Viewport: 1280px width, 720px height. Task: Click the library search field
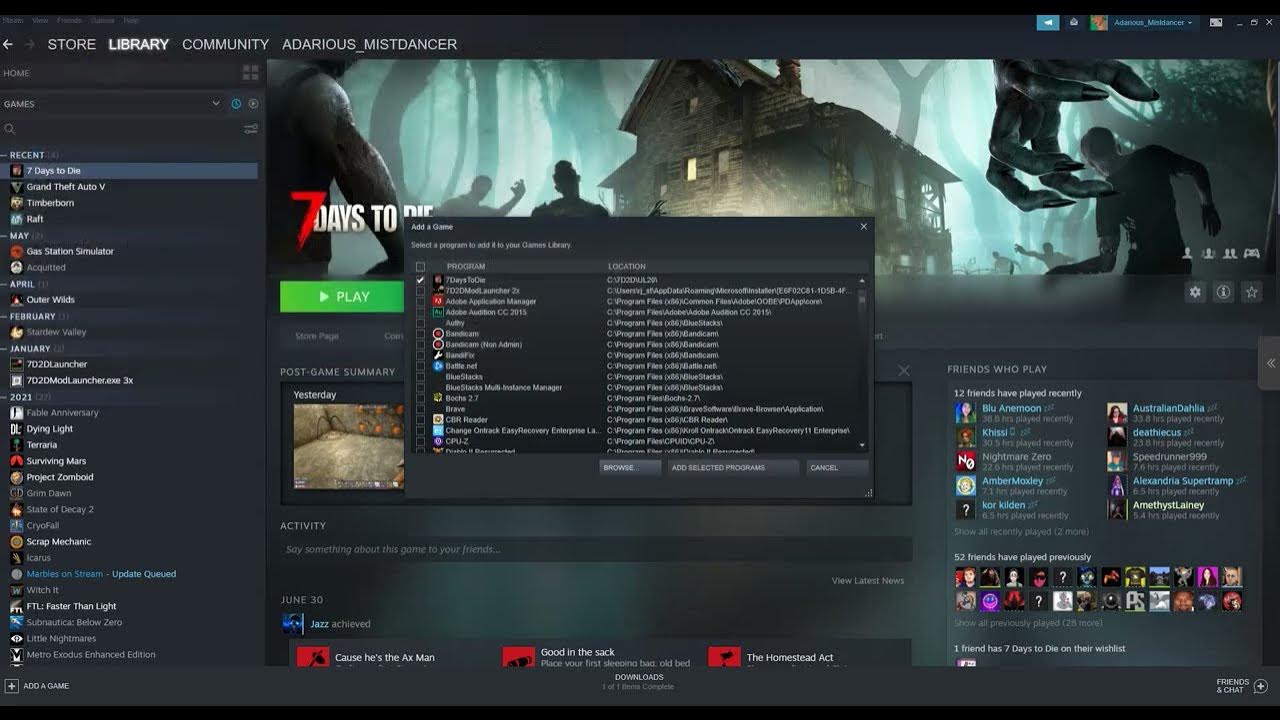[122, 129]
